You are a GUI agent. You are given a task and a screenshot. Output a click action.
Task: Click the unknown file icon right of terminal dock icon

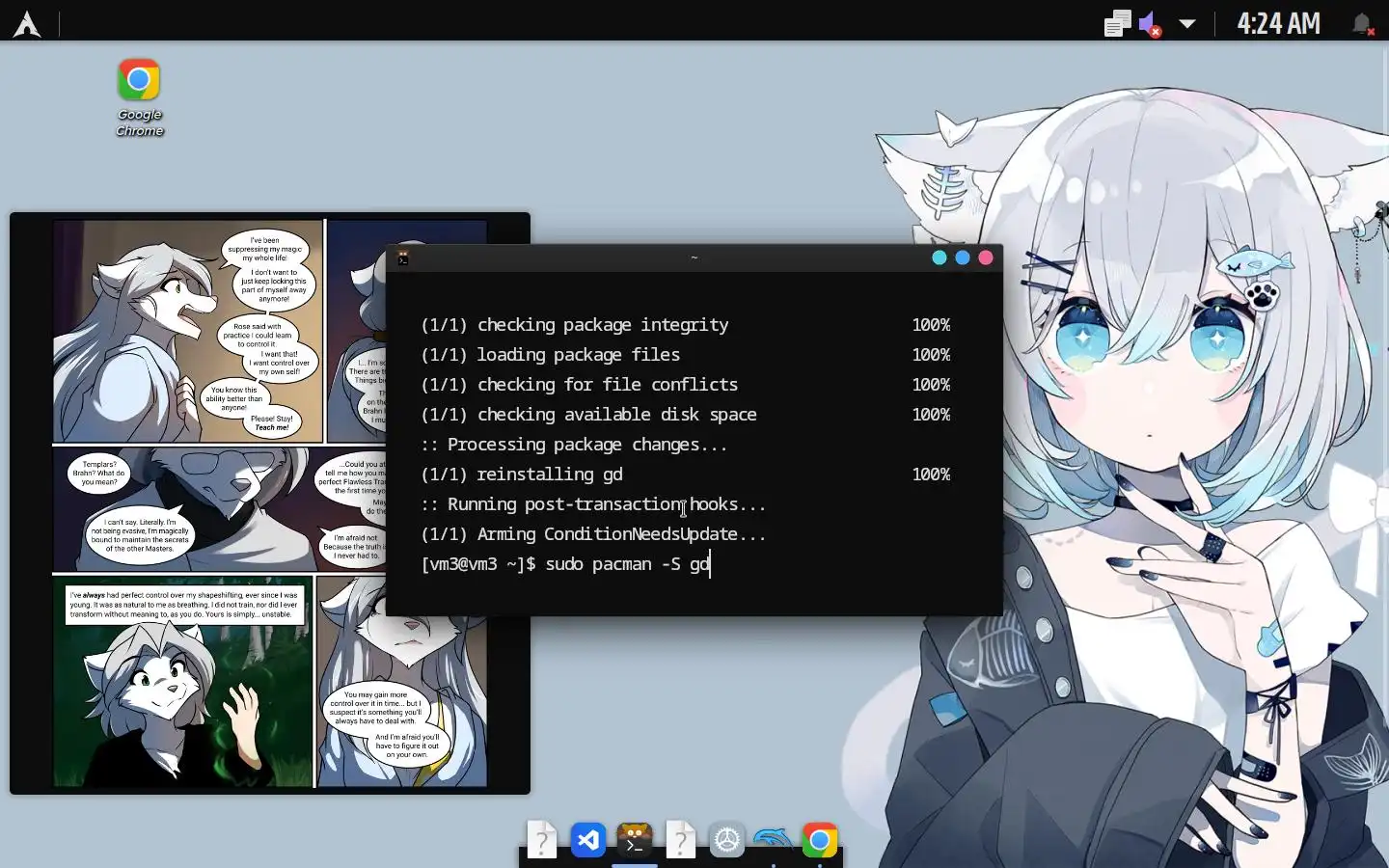(x=680, y=840)
